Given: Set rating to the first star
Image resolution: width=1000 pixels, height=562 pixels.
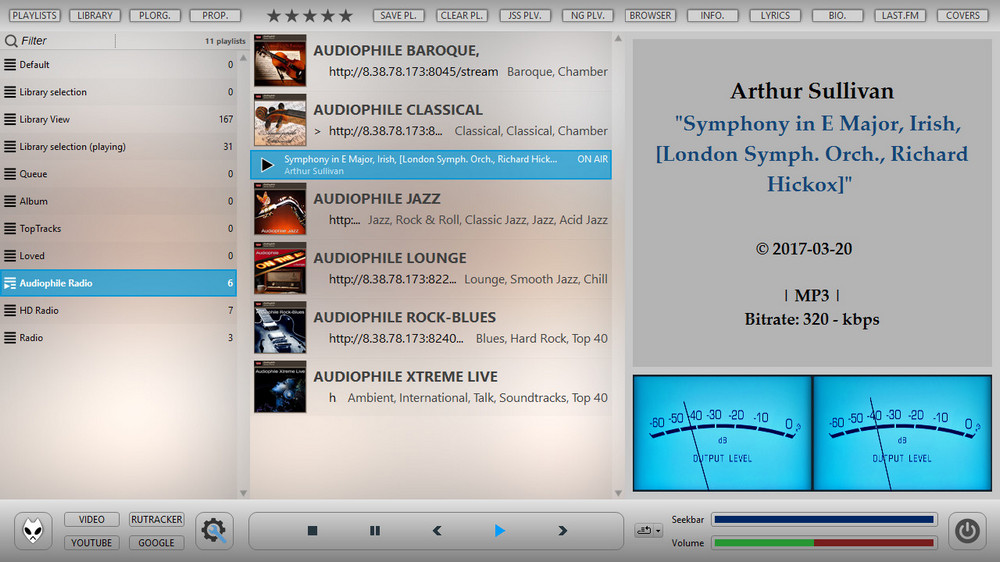Looking at the screenshot, I should [274, 16].
